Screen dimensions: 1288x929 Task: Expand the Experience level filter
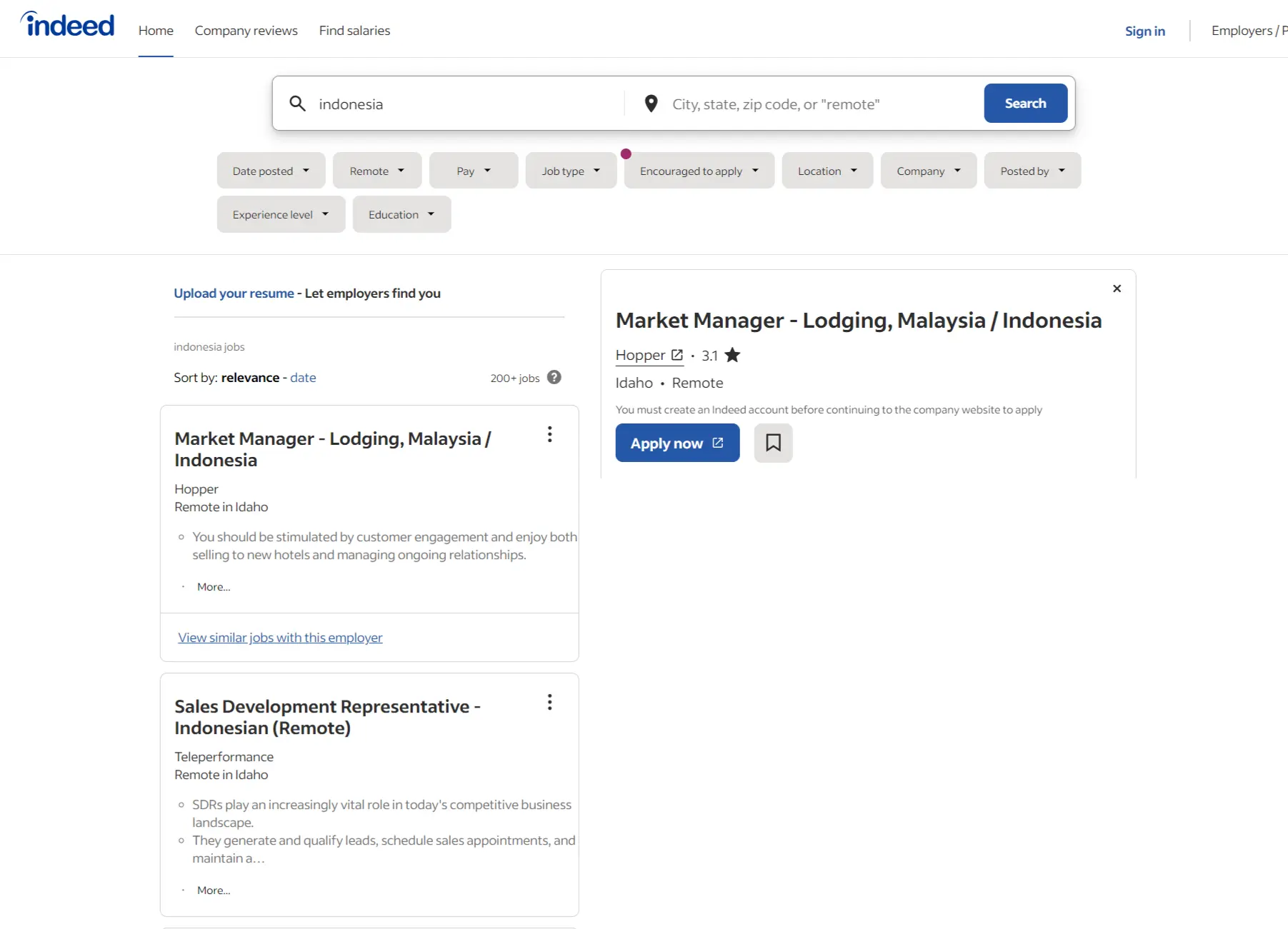pos(281,214)
